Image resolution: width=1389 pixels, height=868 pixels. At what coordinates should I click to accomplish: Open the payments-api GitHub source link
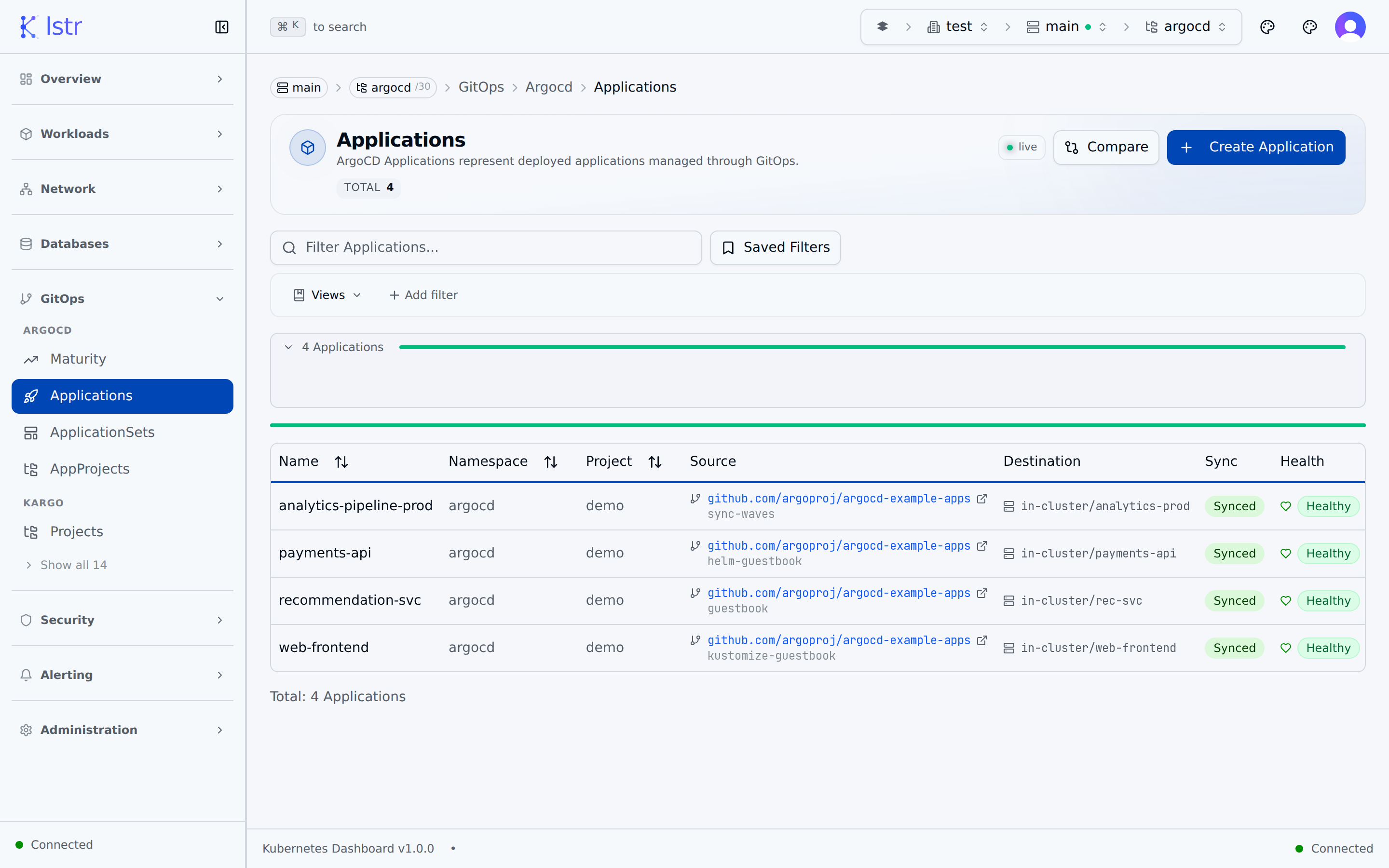tap(838, 546)
